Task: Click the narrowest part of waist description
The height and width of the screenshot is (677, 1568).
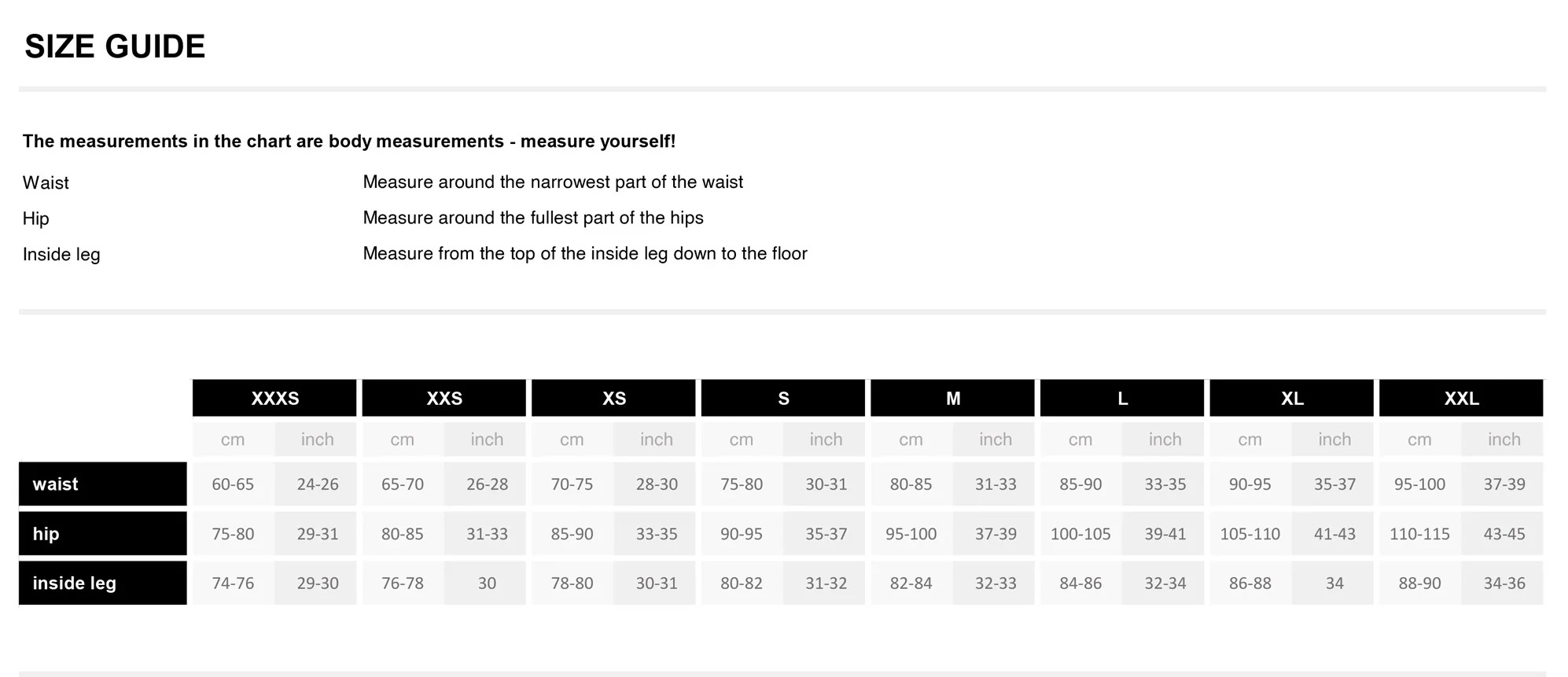Action: (x=553, y=182)
